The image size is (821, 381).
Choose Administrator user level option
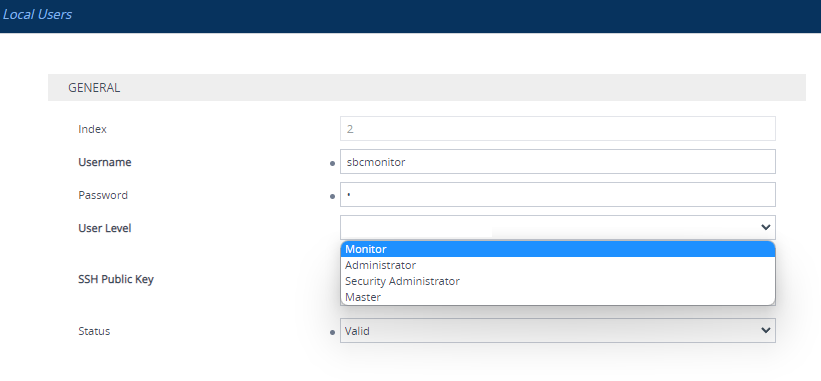pyautogui.click(x=558, y=265)
